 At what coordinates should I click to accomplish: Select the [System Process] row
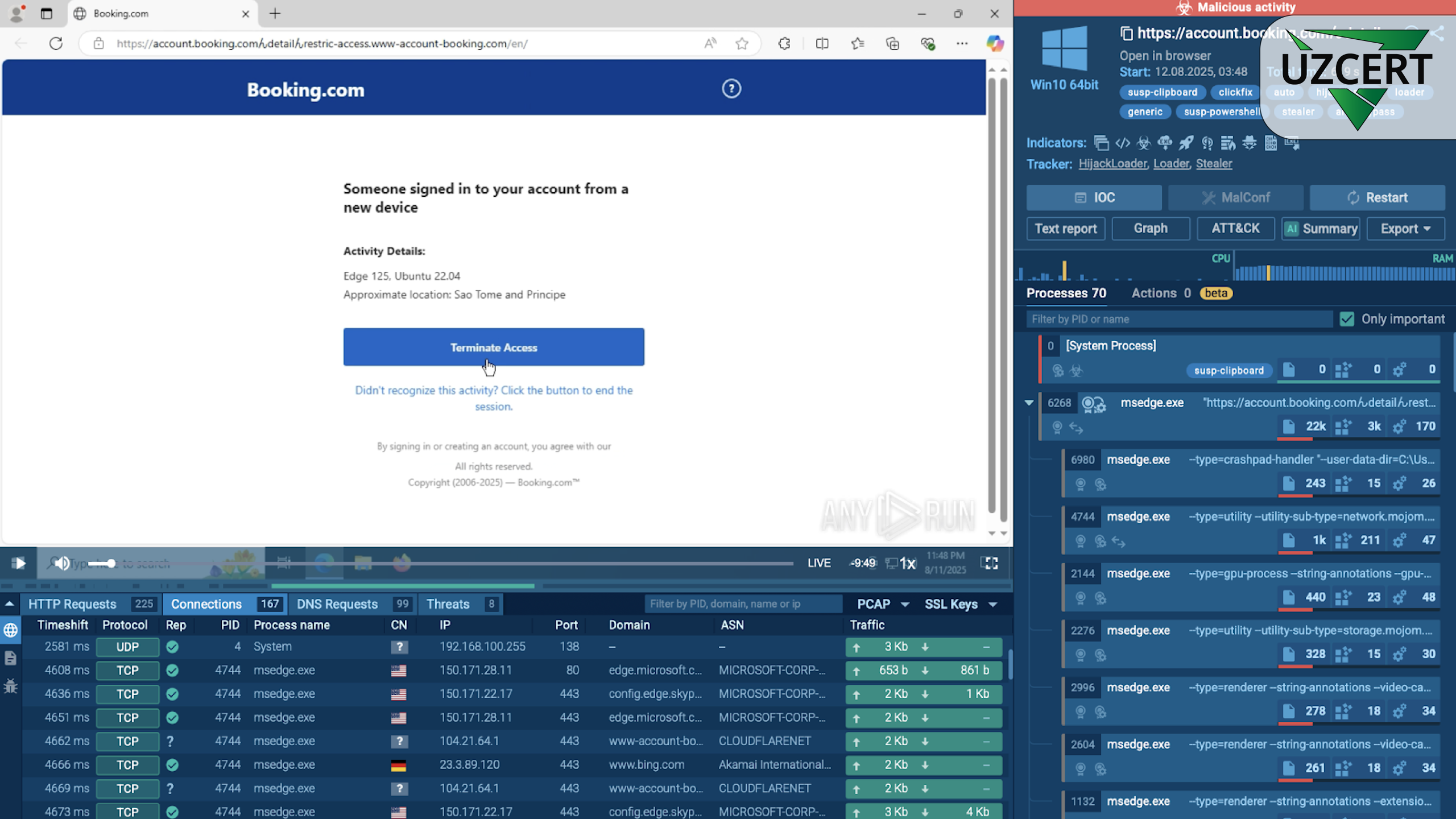point(1240,358)
